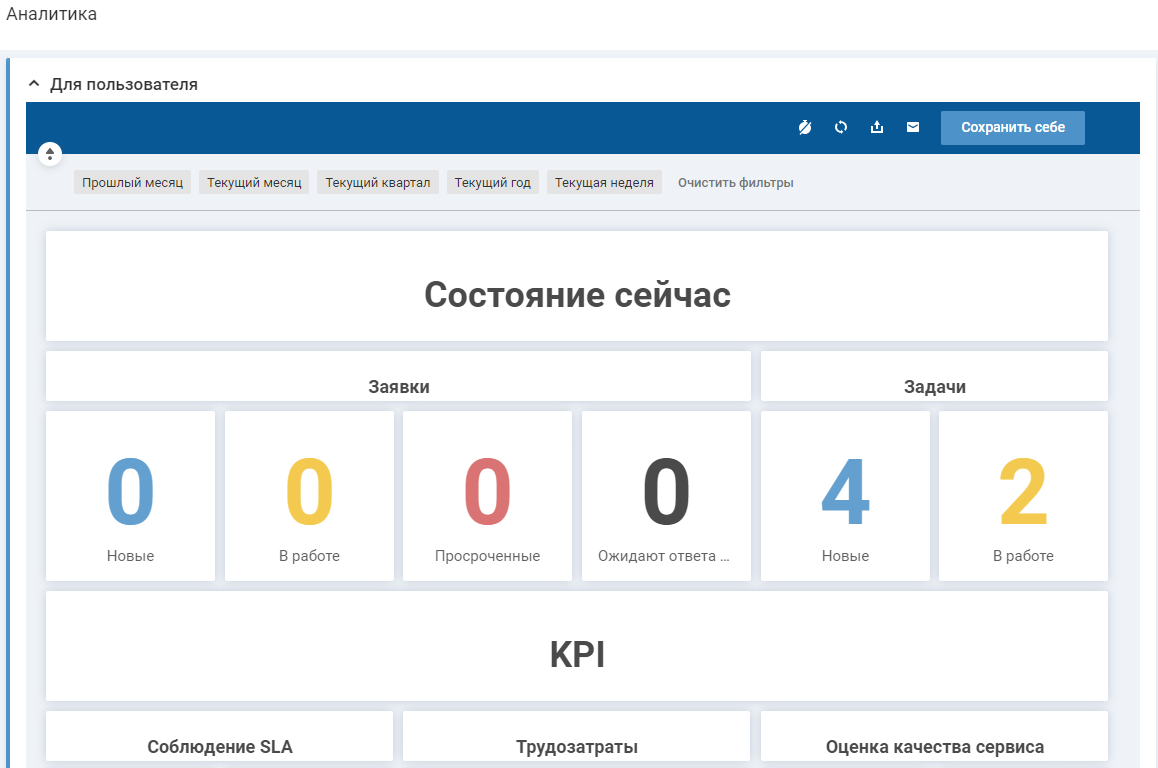The image size is (1158, 768).
Task: Apply the 'Текущий год' filter
Action: 492,183
